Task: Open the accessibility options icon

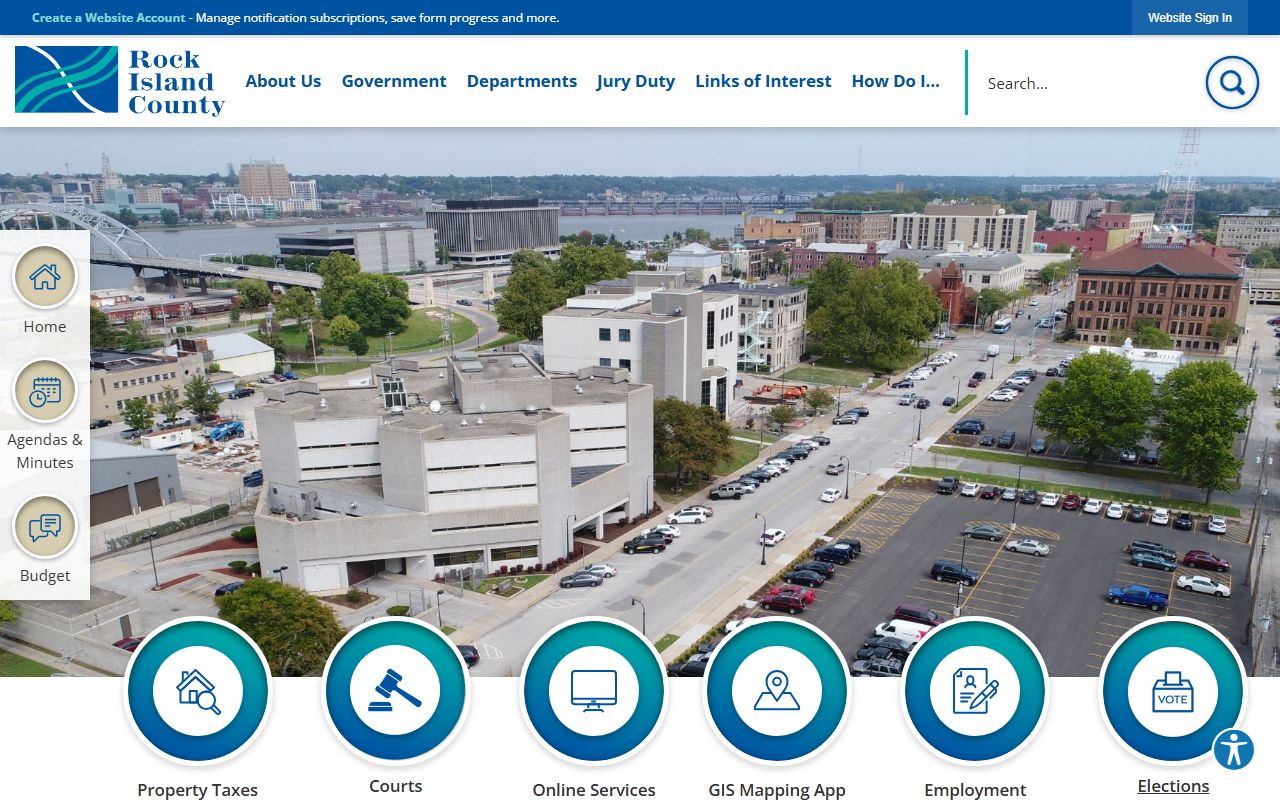Action: click(x=1234, y=749)
